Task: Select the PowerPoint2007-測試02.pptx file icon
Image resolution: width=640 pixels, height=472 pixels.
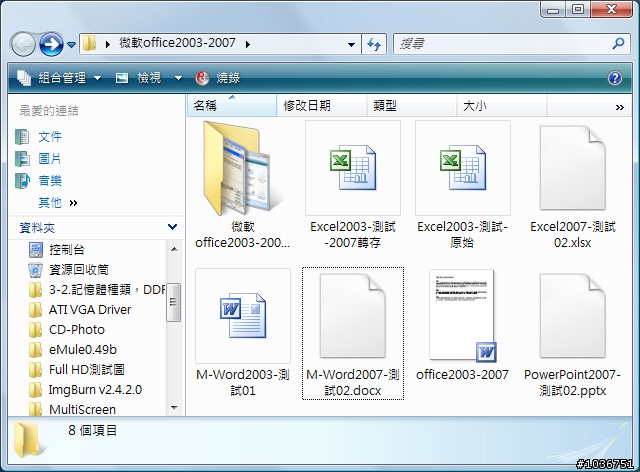Action: [573, 316]
